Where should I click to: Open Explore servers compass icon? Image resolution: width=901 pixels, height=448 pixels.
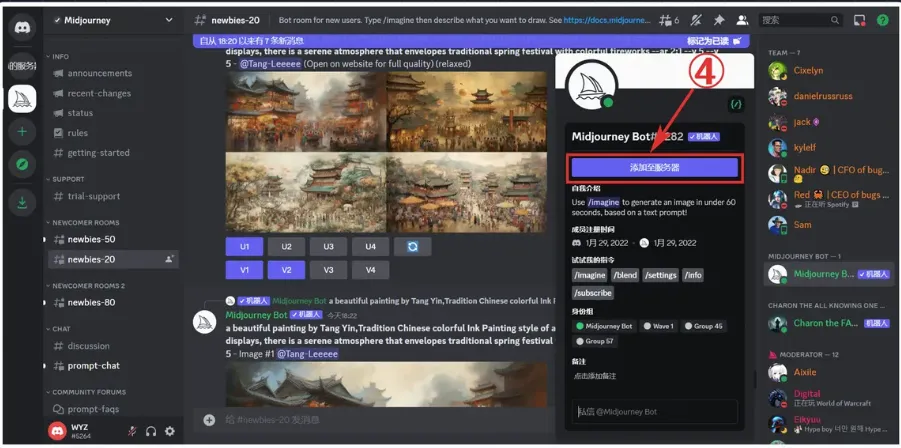coord(22,165)
